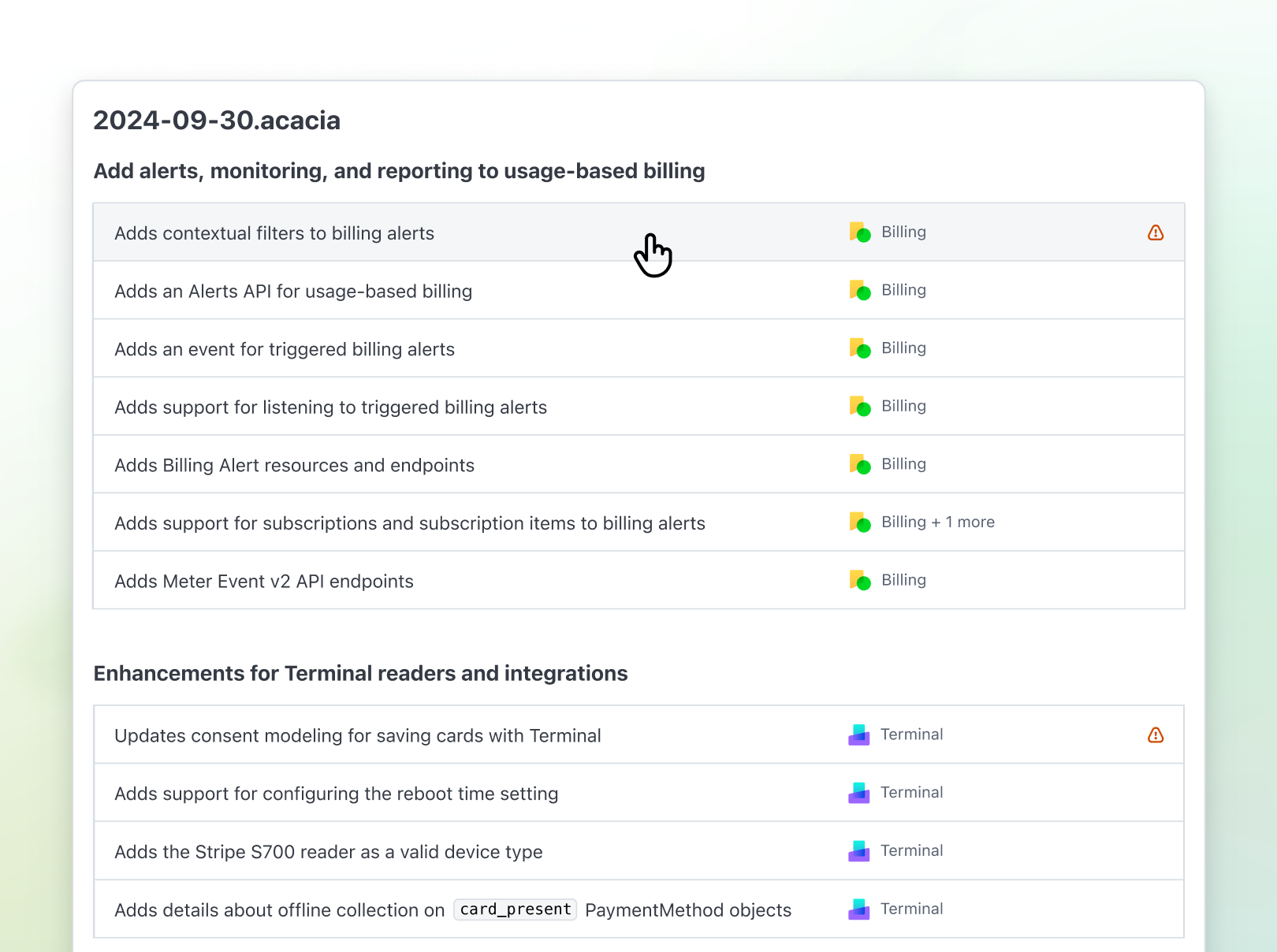Open 'Adds contextual filters to billing alerts'
Image resolution: width=1277 pixels, height=952 pixels.
point(274,233)
